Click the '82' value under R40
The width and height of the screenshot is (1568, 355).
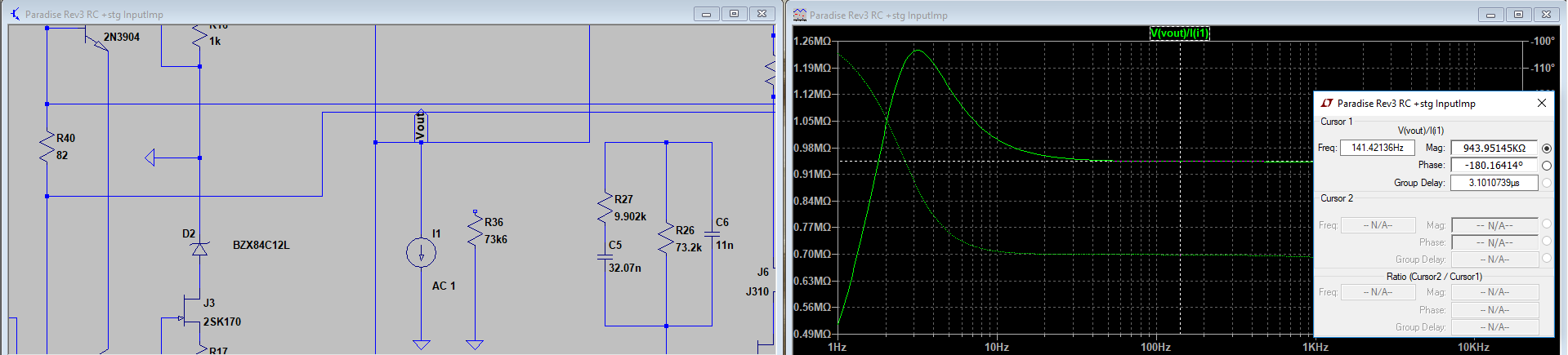pos(62,155)
